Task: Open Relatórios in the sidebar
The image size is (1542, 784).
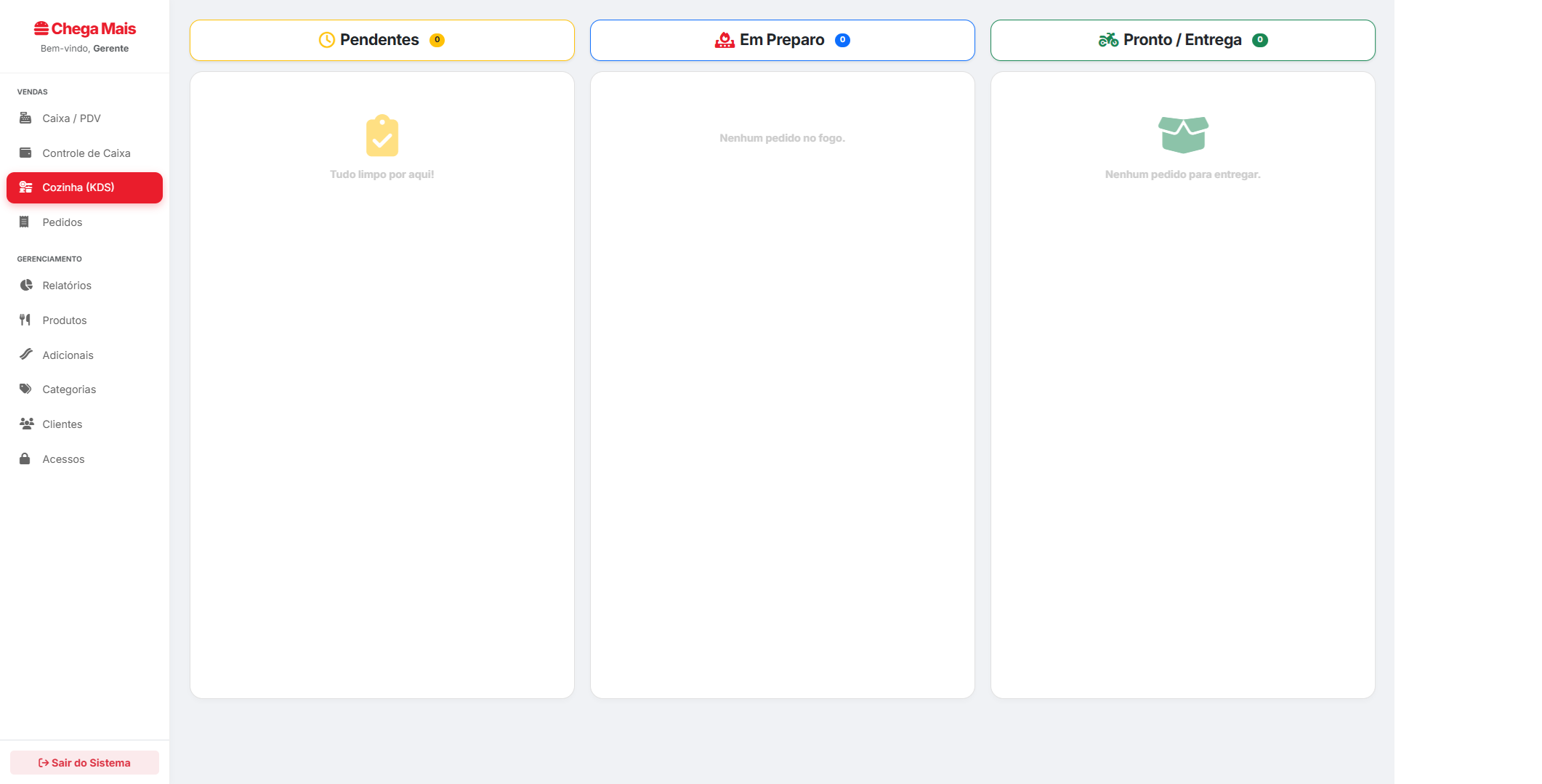Action: click(67, 286)
